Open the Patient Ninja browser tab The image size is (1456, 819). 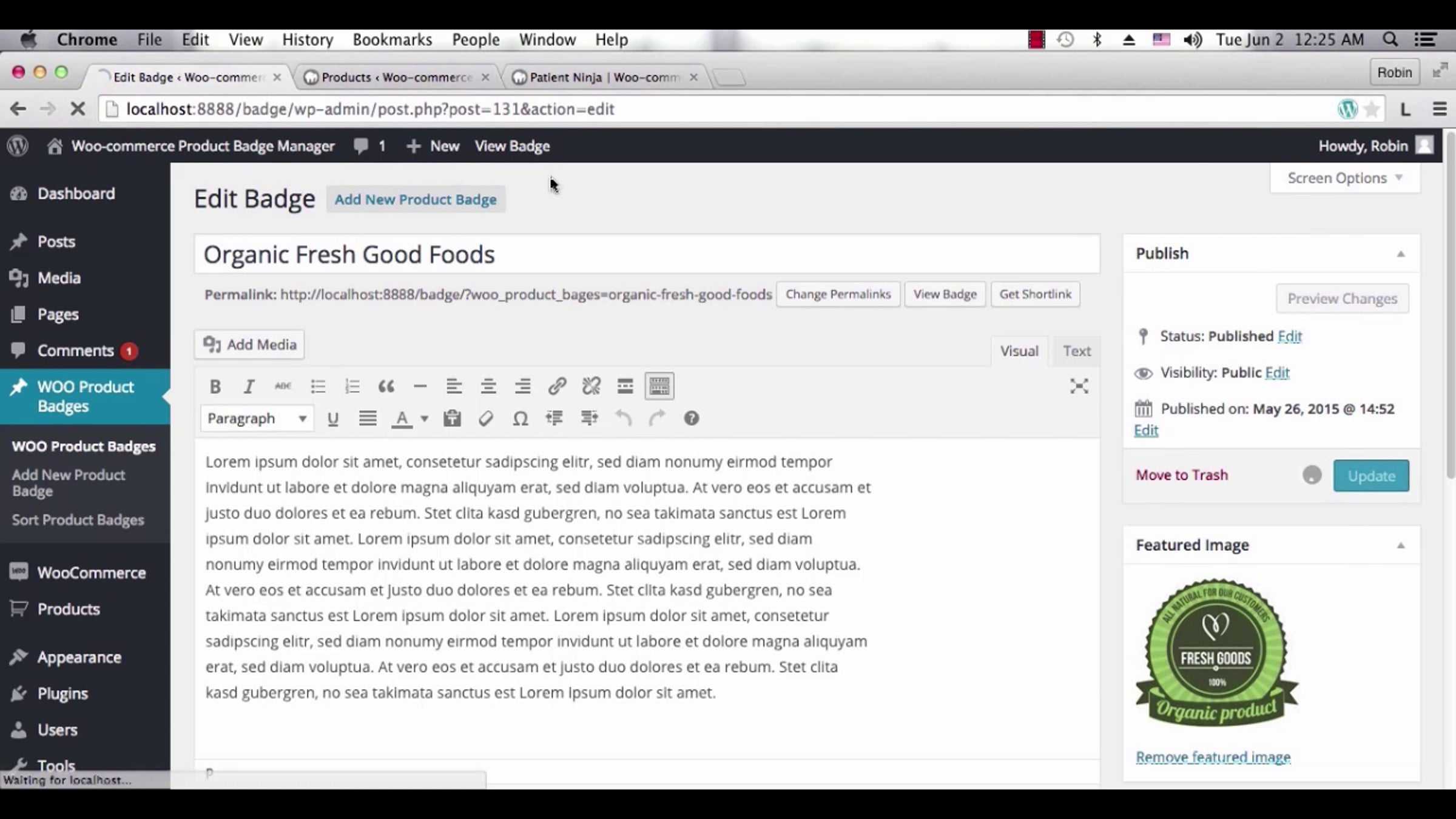pyautogui.click(x=605, y=77)
